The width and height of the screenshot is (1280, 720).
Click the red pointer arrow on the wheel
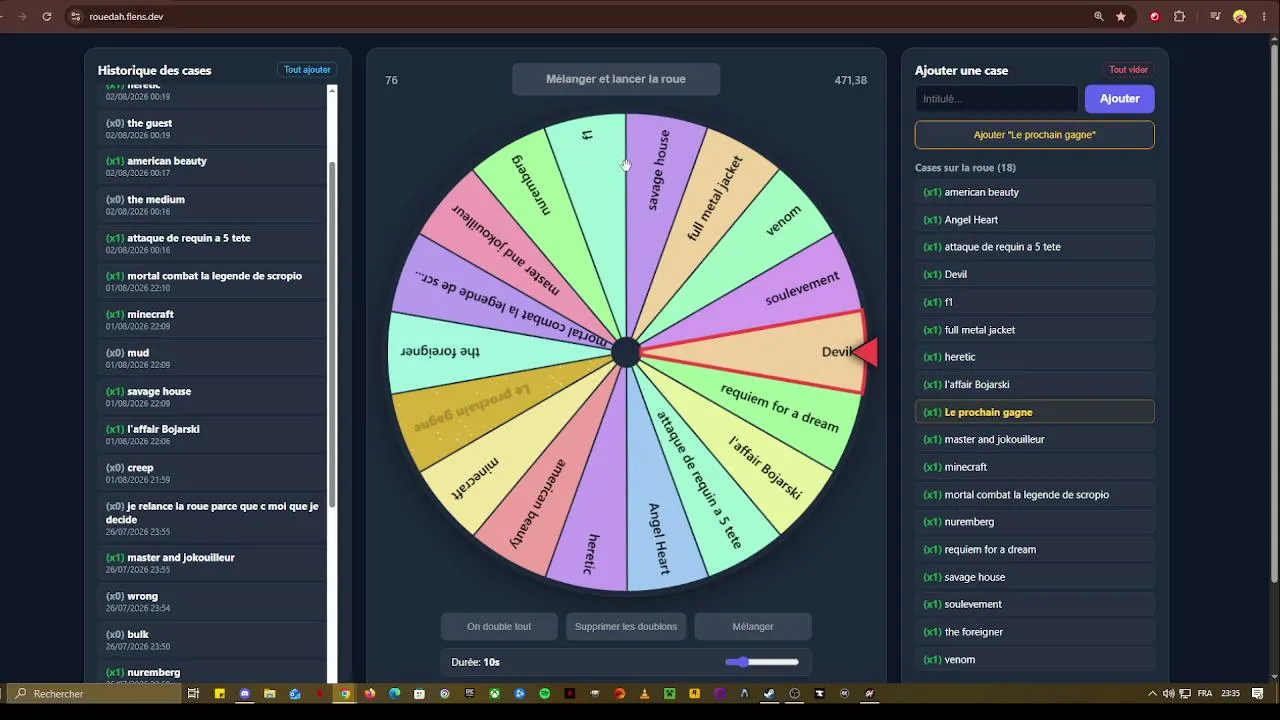(x=866, y=352)
